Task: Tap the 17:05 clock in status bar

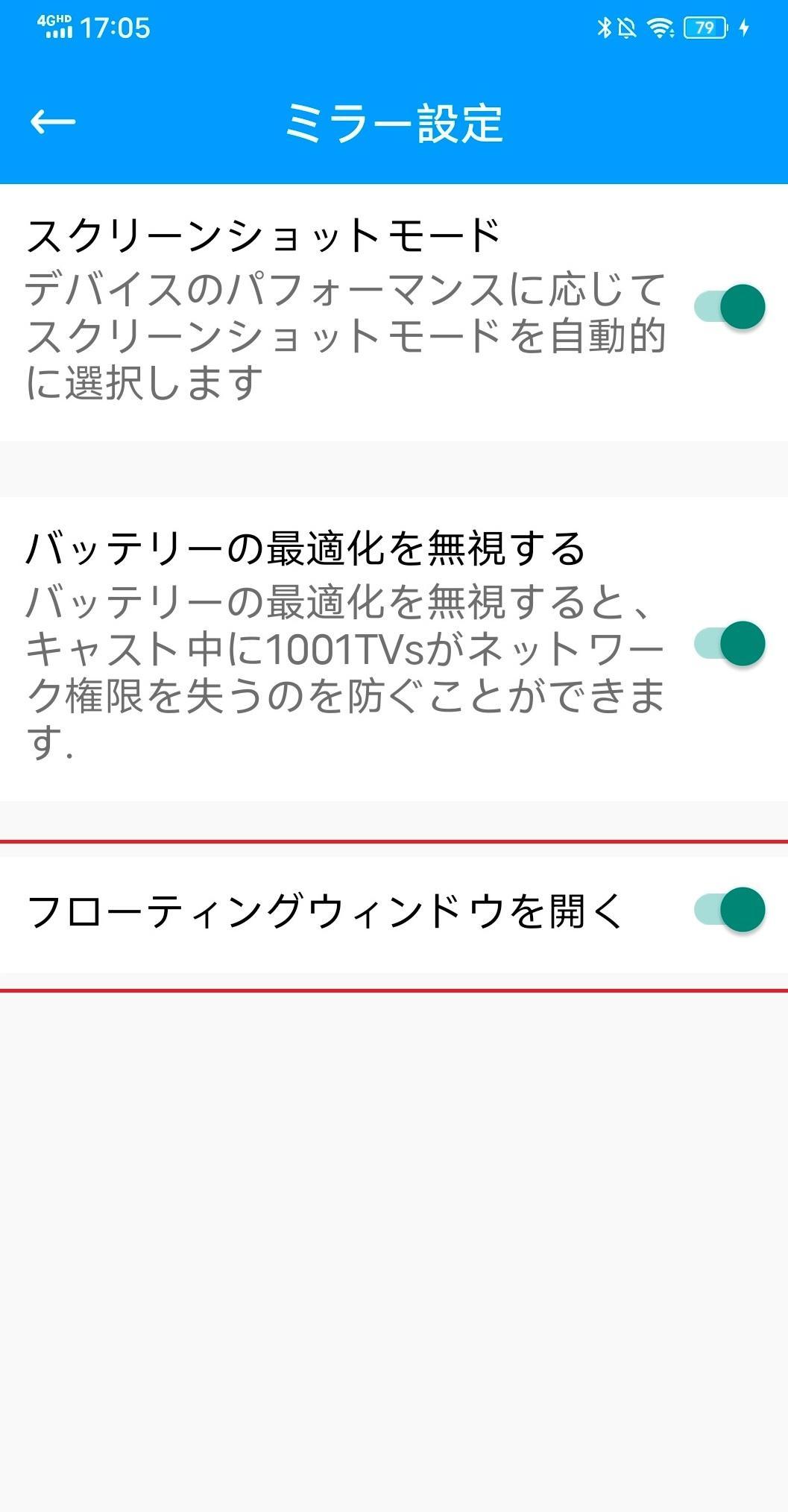Action: tap(115, 28)
